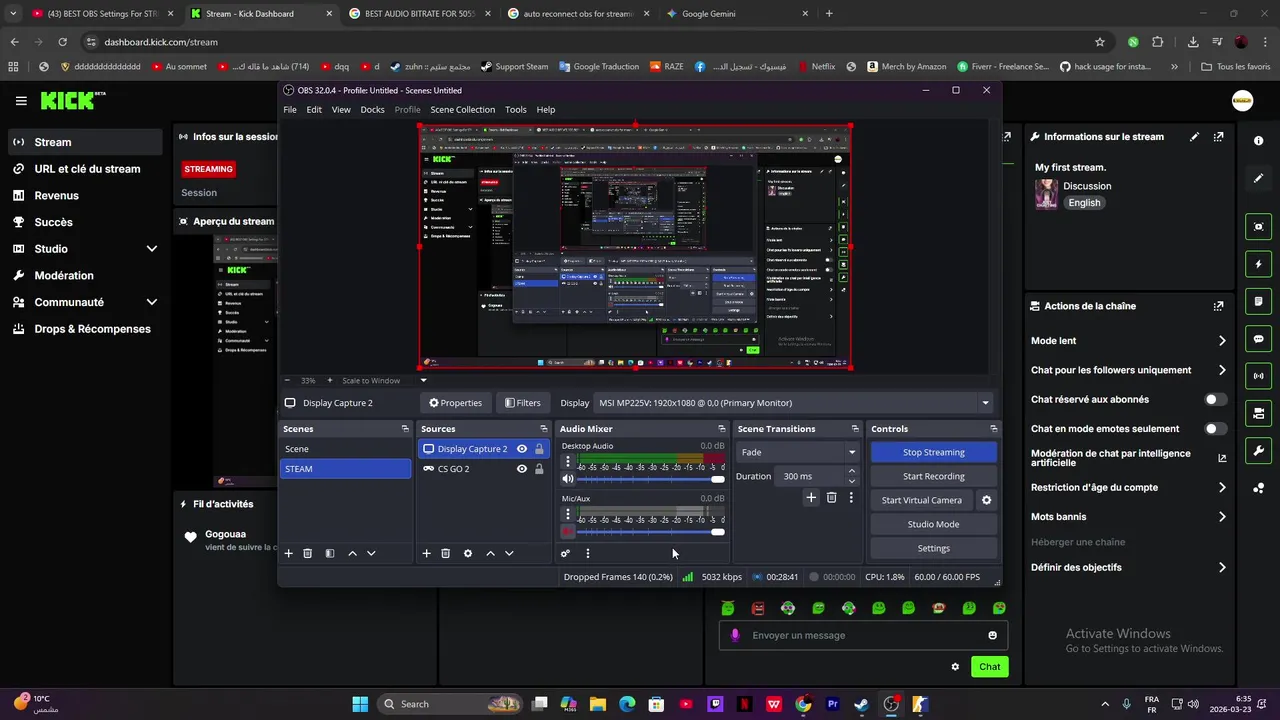Screen dimensions: 1280x720
Task: Expand the Mode lent option
Action: click(1221, 341)
